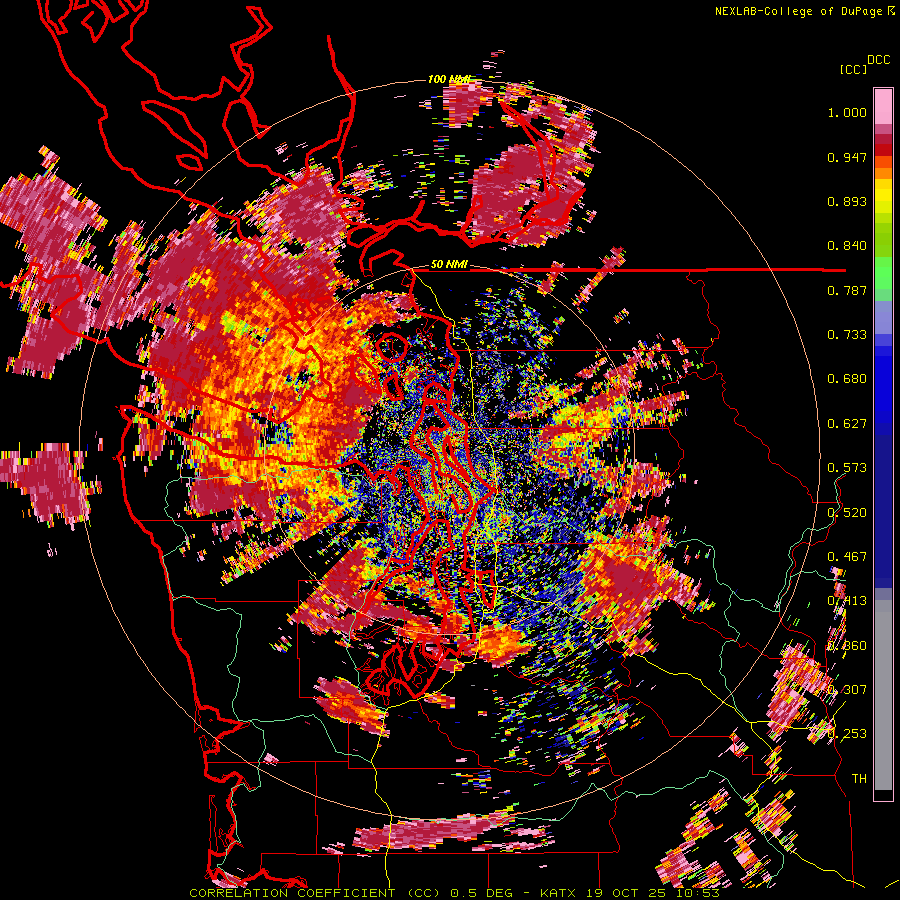Click the KATX radar site identifier
Screen dimensions: 900x900
557,893
